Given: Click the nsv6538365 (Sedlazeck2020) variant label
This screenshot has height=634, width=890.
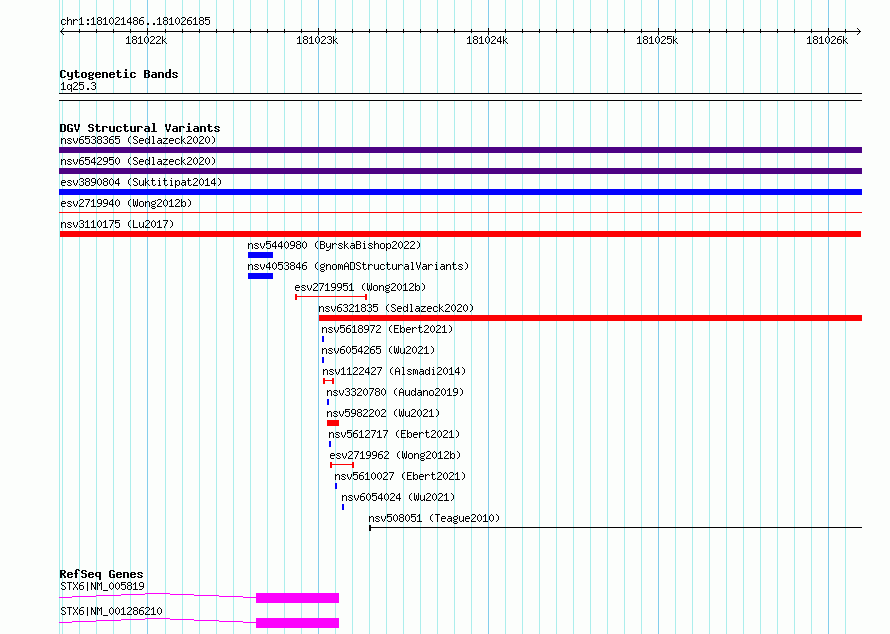Looking at the screenshot, I should point(138,140).
